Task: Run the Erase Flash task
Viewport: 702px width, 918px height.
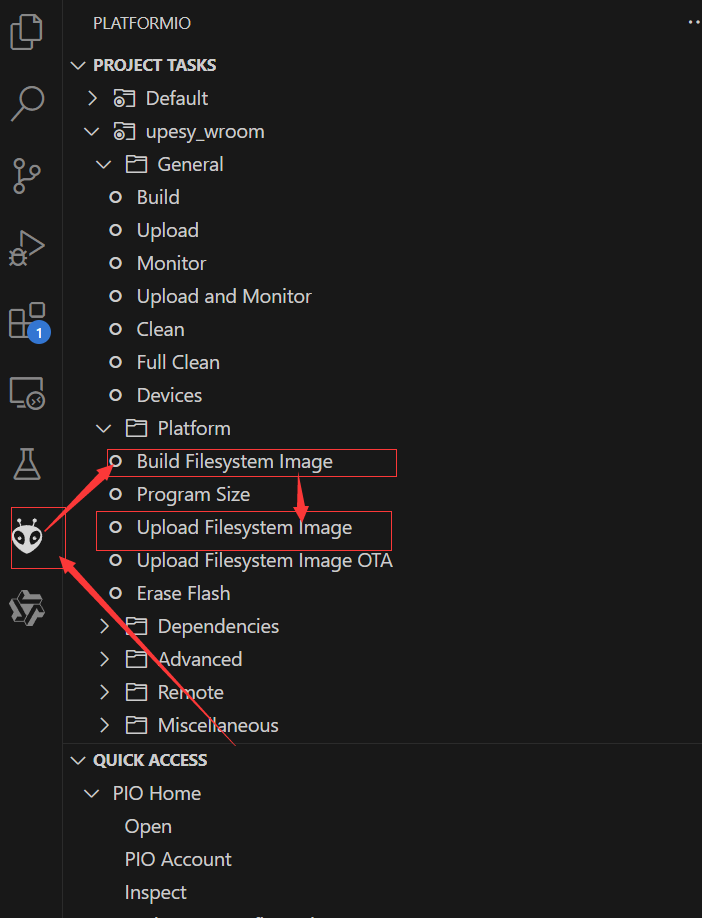Action: [x=183, y=594]
